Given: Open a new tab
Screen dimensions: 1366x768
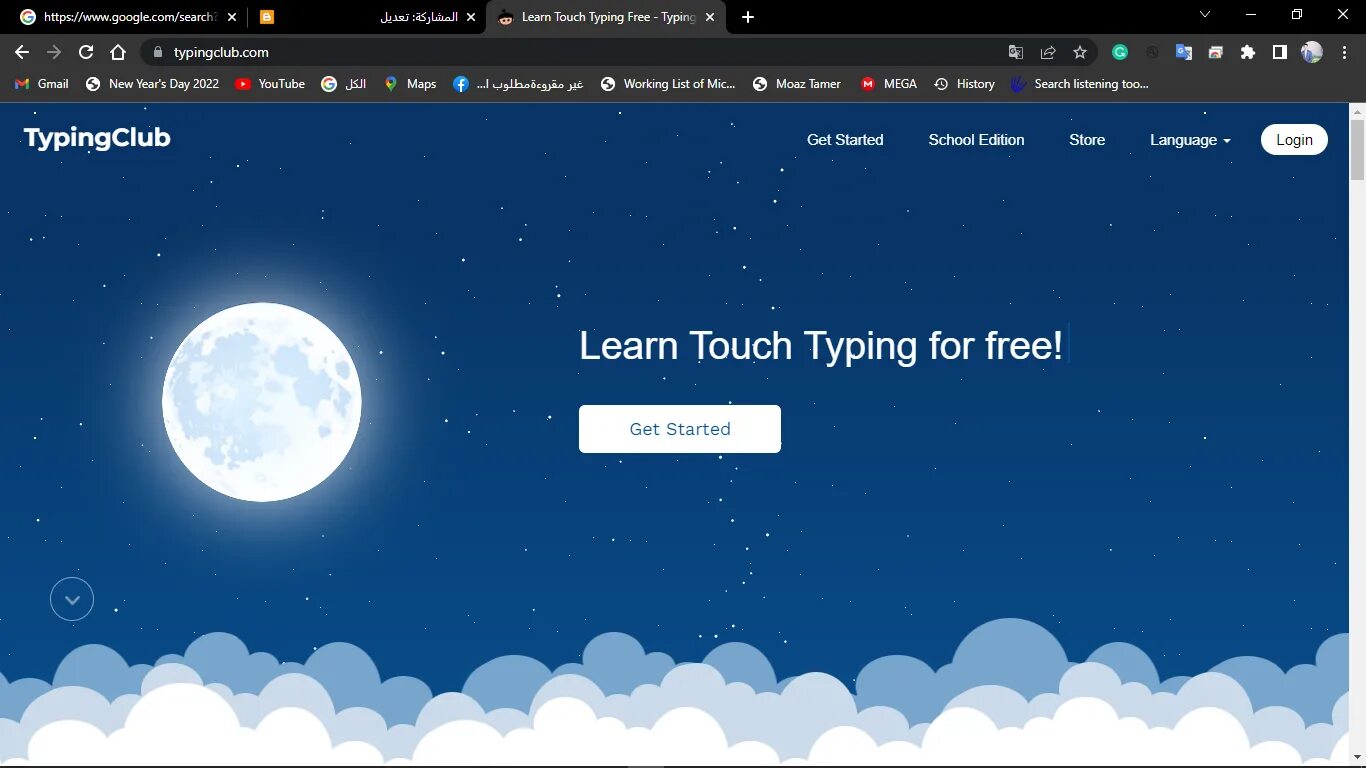Looking at the screenshot, I should pyautogui.click(x=748, y=17).
